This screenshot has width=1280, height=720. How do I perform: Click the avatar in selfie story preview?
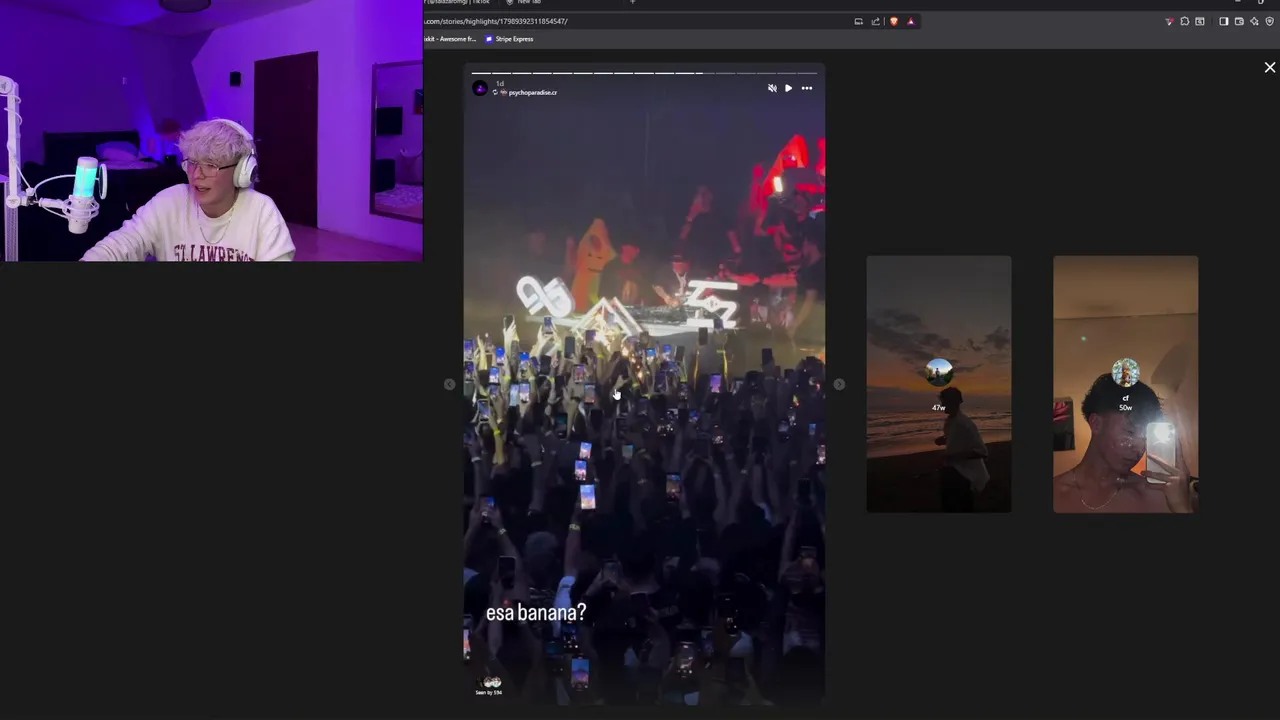point(1125,373)
